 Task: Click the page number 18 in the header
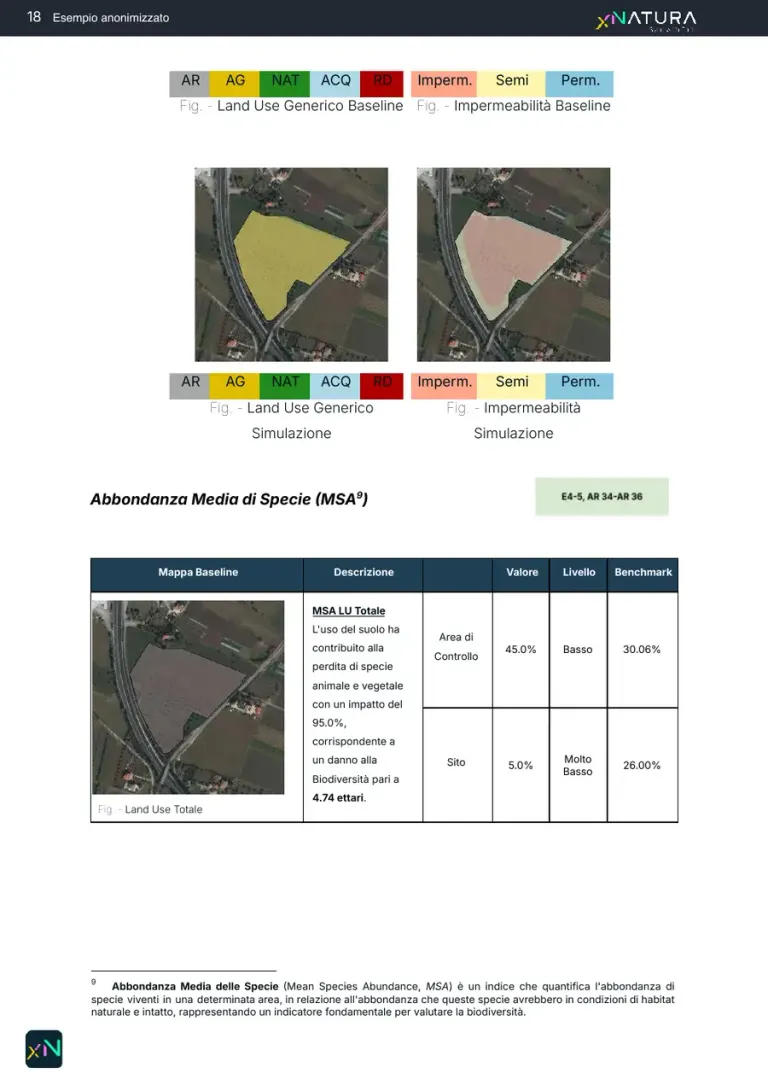point(34,17)
